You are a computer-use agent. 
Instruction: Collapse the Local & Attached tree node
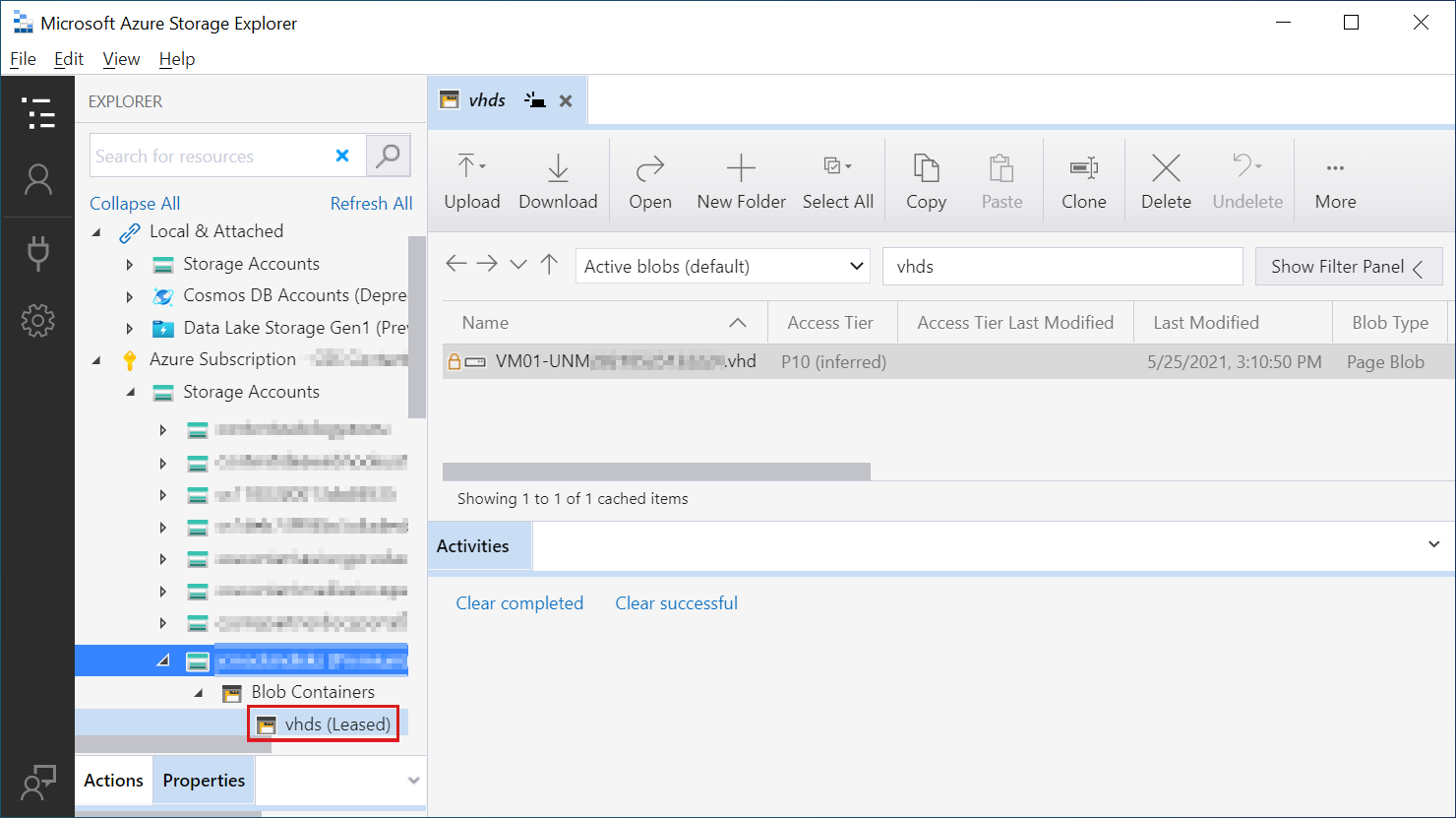tap(94, 230)
